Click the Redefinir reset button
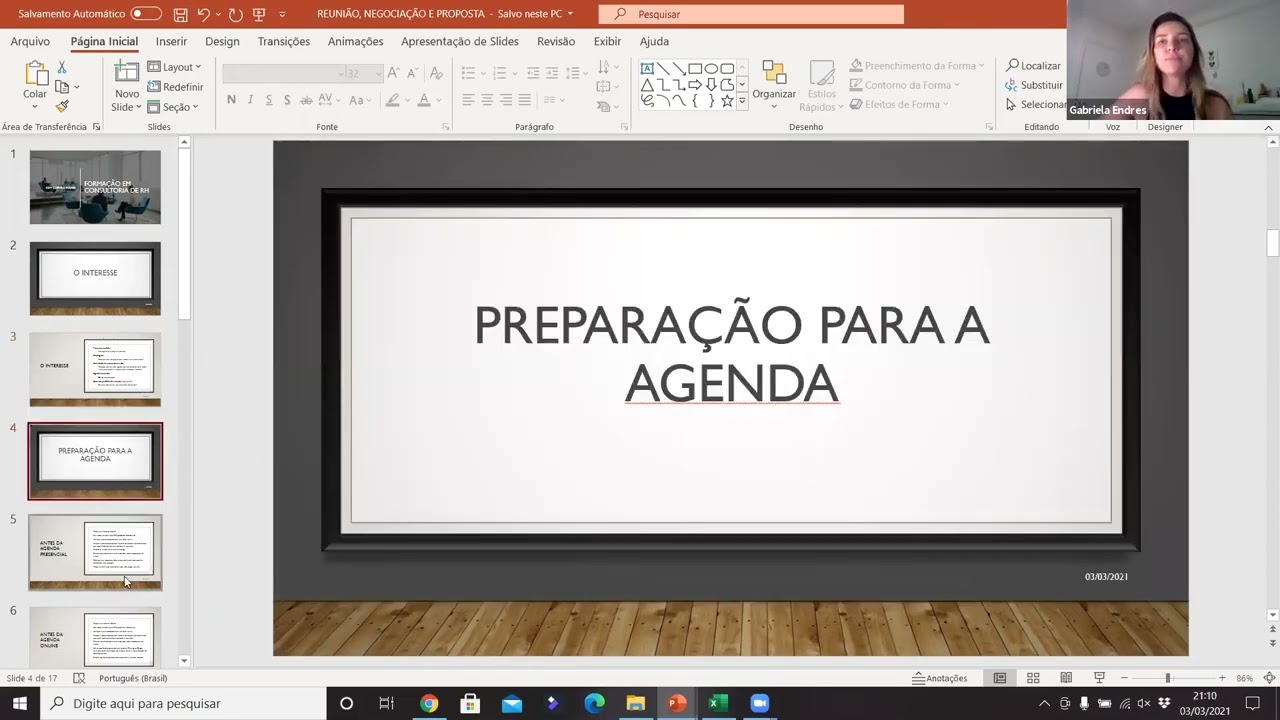Screen dimensions: 1280x720 coord(175,87)
